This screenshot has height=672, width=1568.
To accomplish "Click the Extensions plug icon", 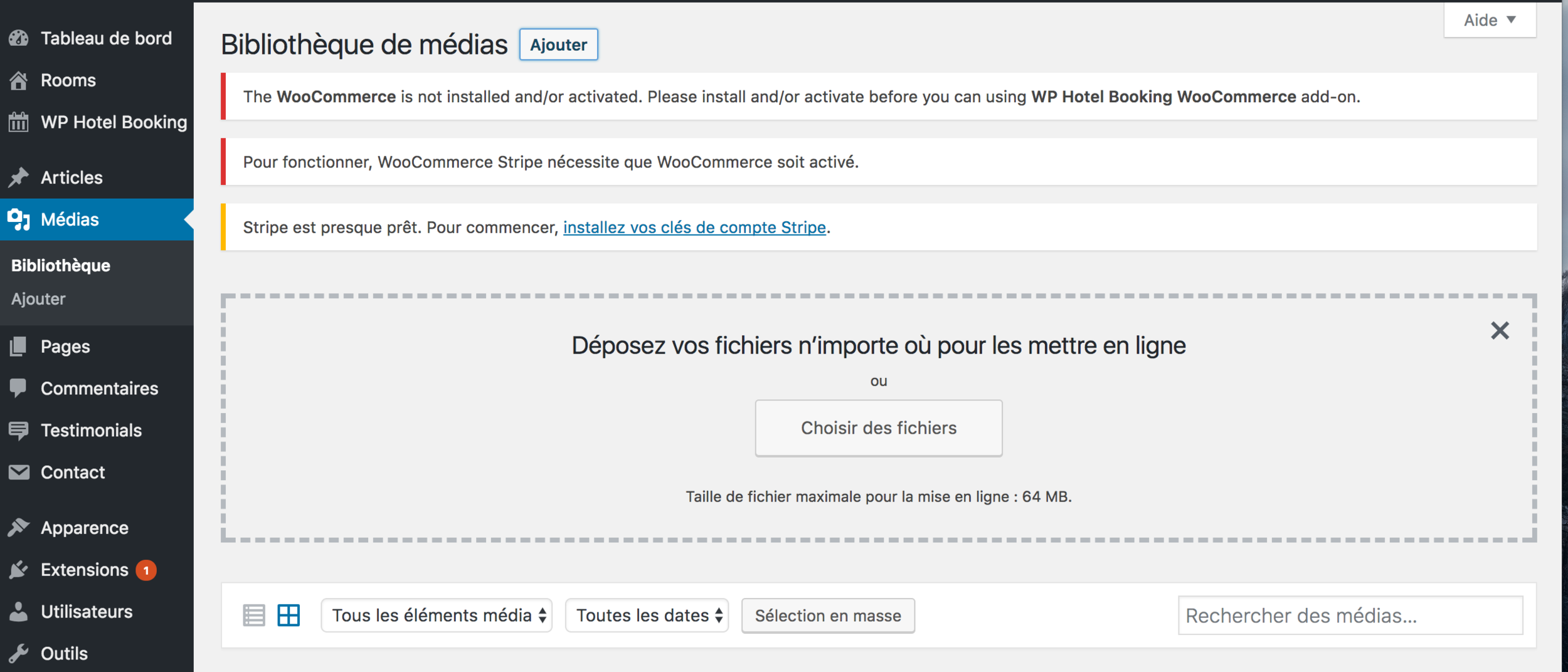I will tap(19, 570).
